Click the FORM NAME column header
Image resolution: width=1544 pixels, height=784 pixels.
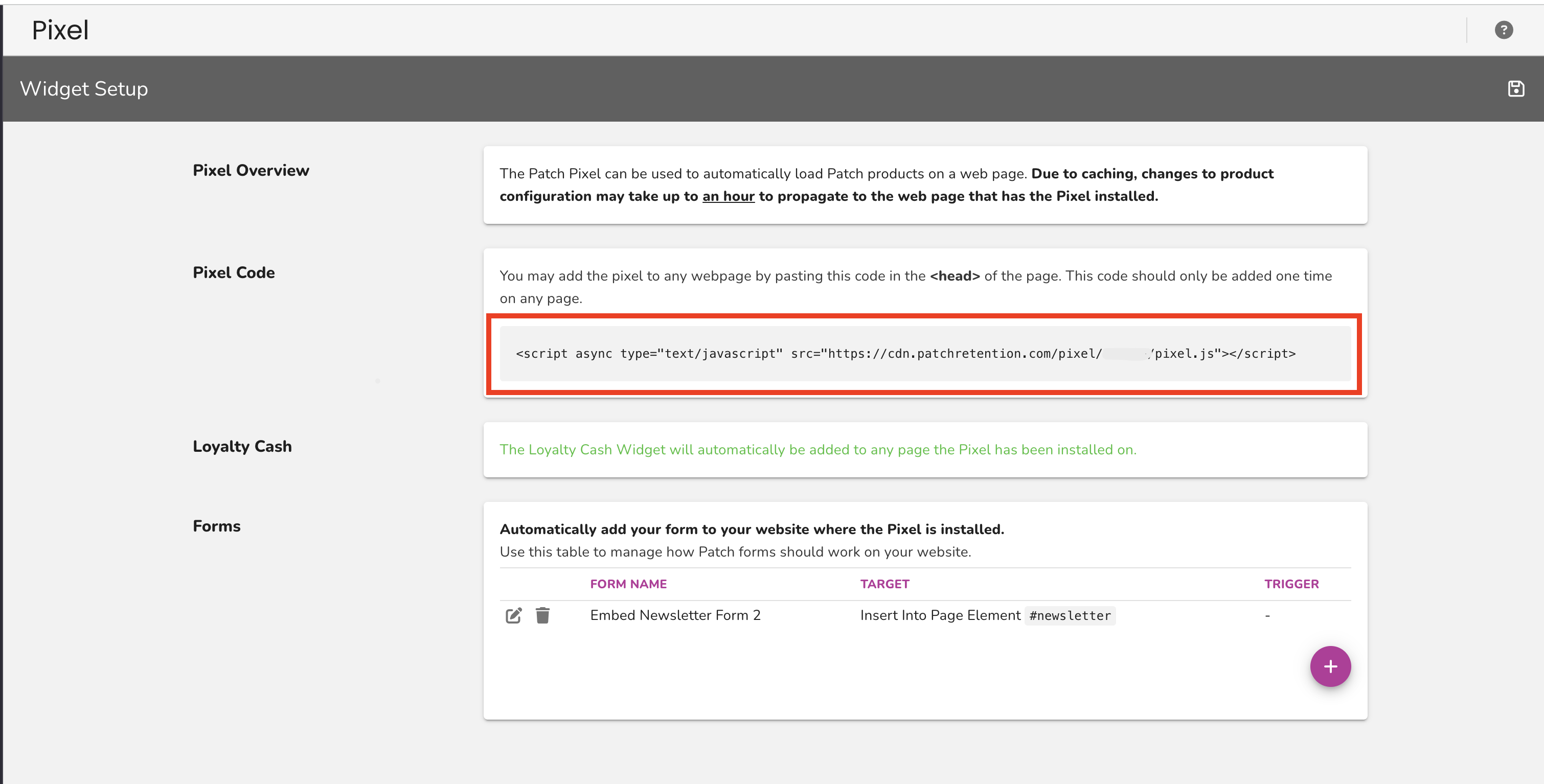click(628, 584)
